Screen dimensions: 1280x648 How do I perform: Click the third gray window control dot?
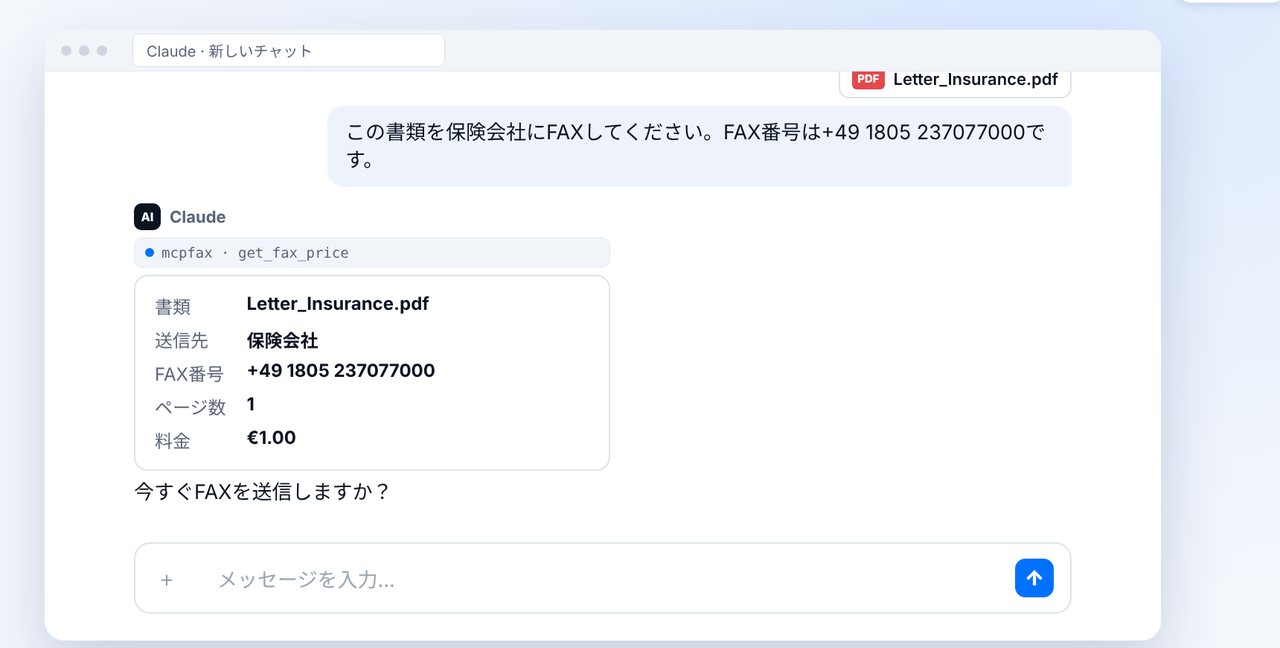[102, 51]
